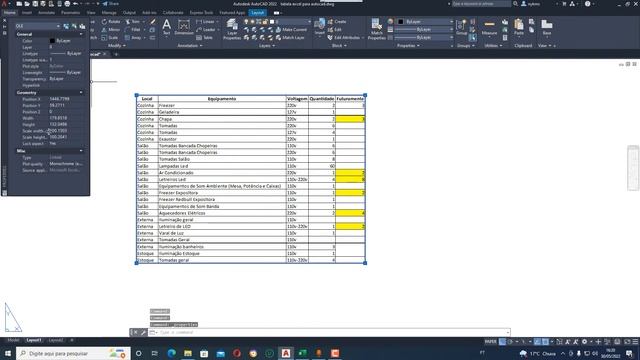
Task: Click Match Layer tool
Action: click(290, 38)
